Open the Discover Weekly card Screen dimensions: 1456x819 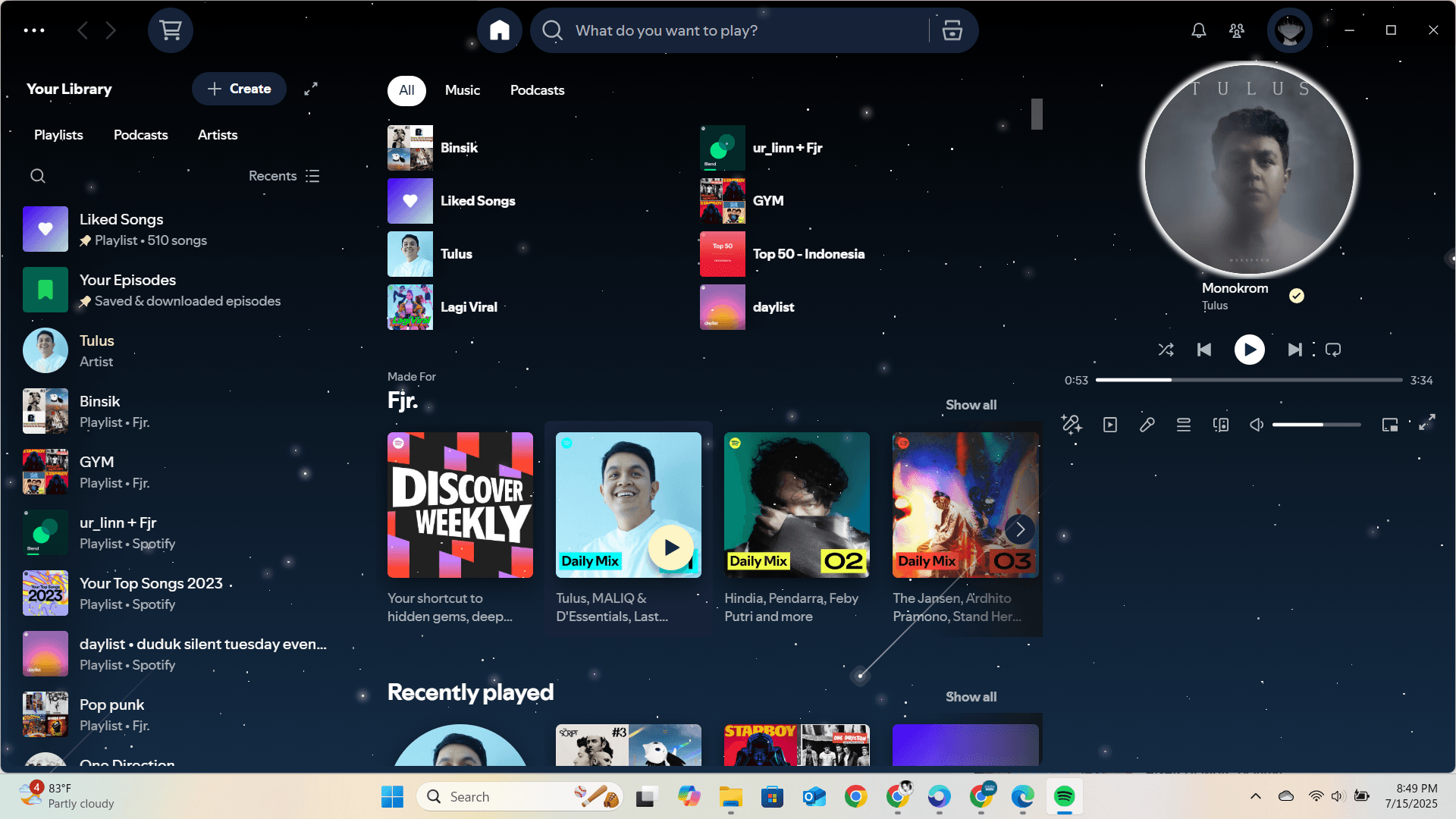pyautogui.click(x=460, y=529)
